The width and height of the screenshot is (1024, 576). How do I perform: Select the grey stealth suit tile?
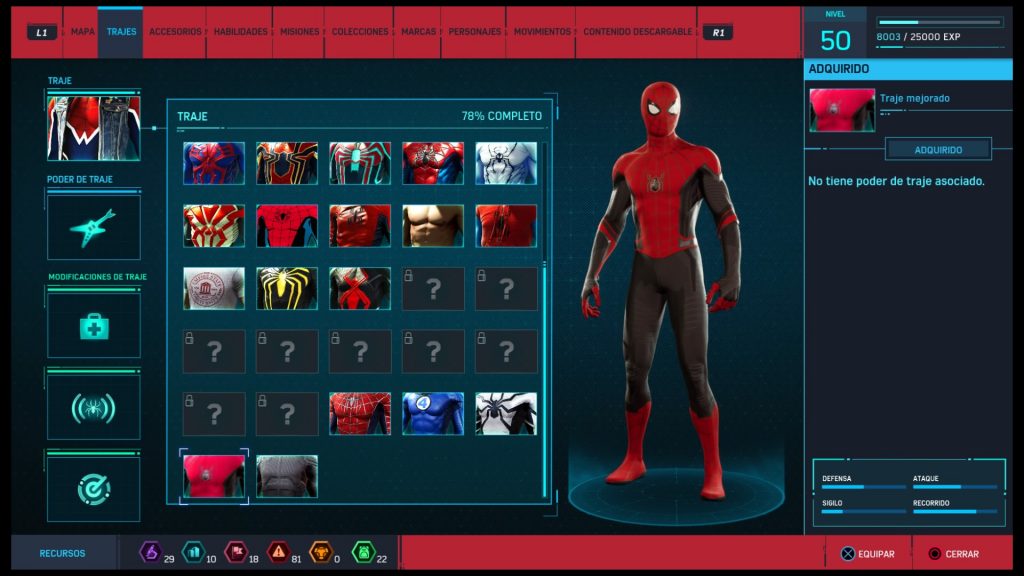point(287,477)
